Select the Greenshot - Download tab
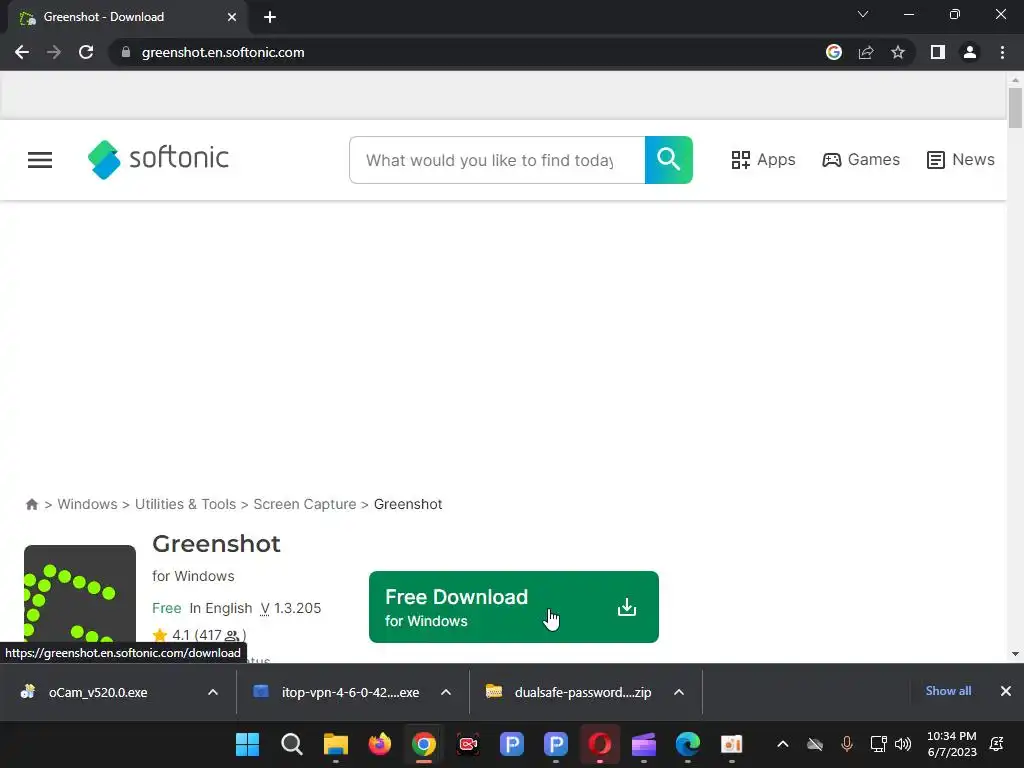 (127, 17)
